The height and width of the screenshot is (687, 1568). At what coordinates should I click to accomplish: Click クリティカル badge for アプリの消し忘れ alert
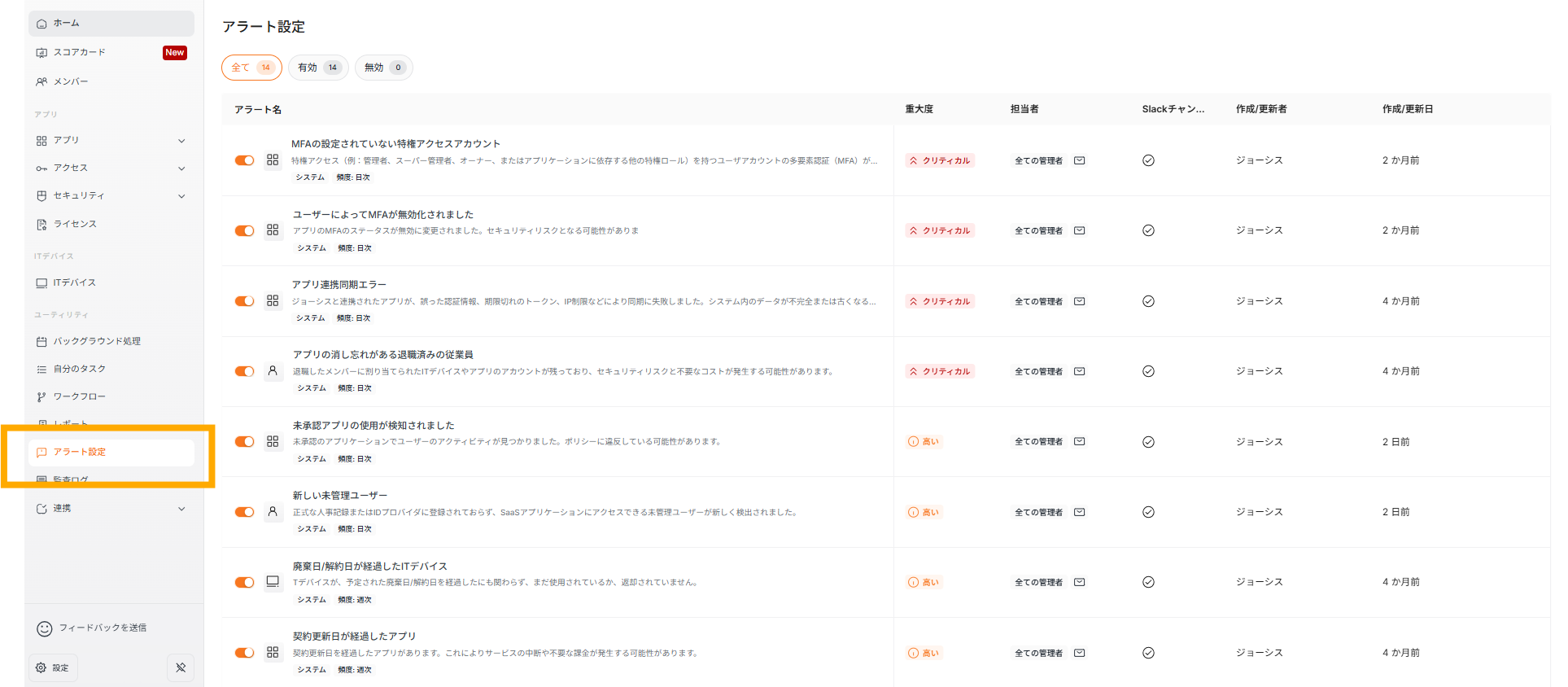click(940, 371)
